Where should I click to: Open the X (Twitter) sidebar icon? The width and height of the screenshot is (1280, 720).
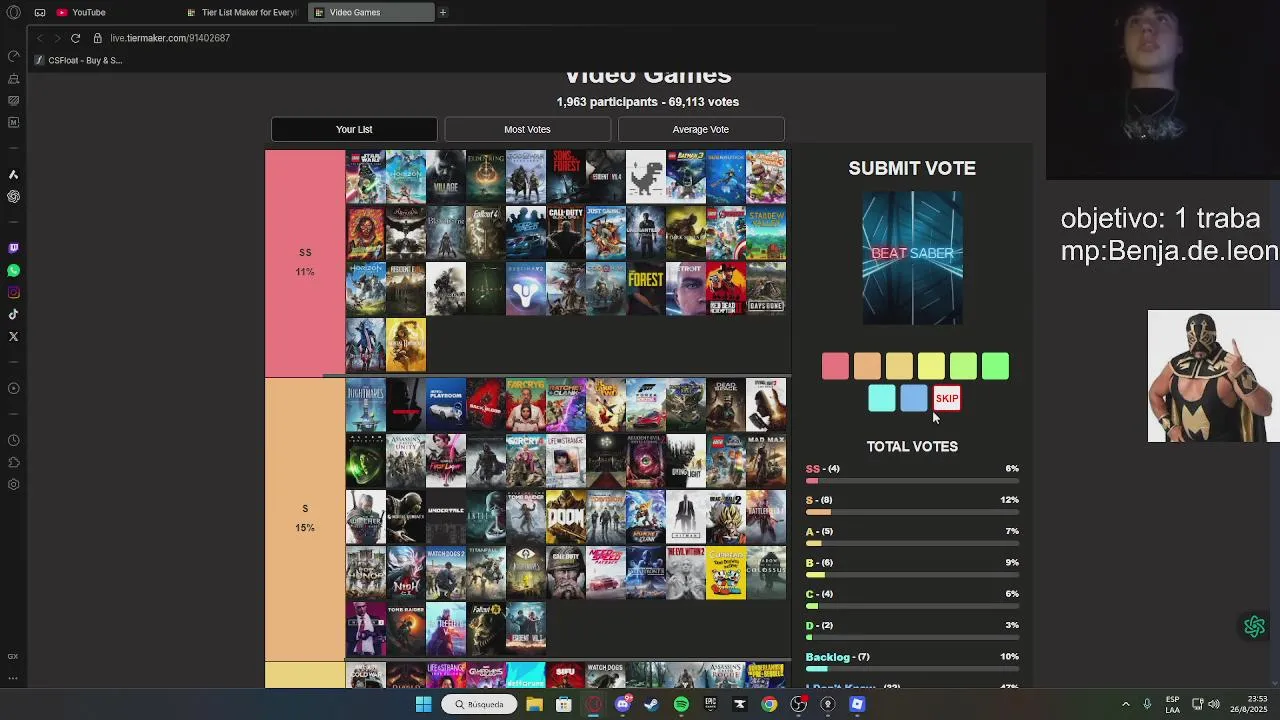click(x=13, y=336)
